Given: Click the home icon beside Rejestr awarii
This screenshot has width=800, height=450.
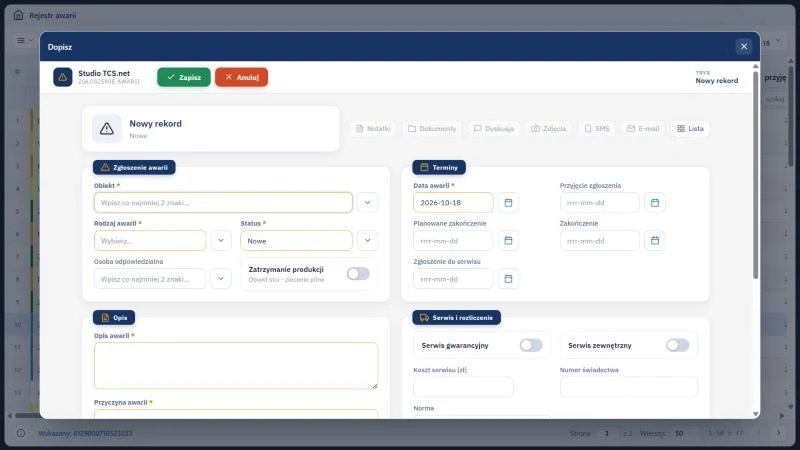Looking at the screenshot, I should (x=18, y=15).
